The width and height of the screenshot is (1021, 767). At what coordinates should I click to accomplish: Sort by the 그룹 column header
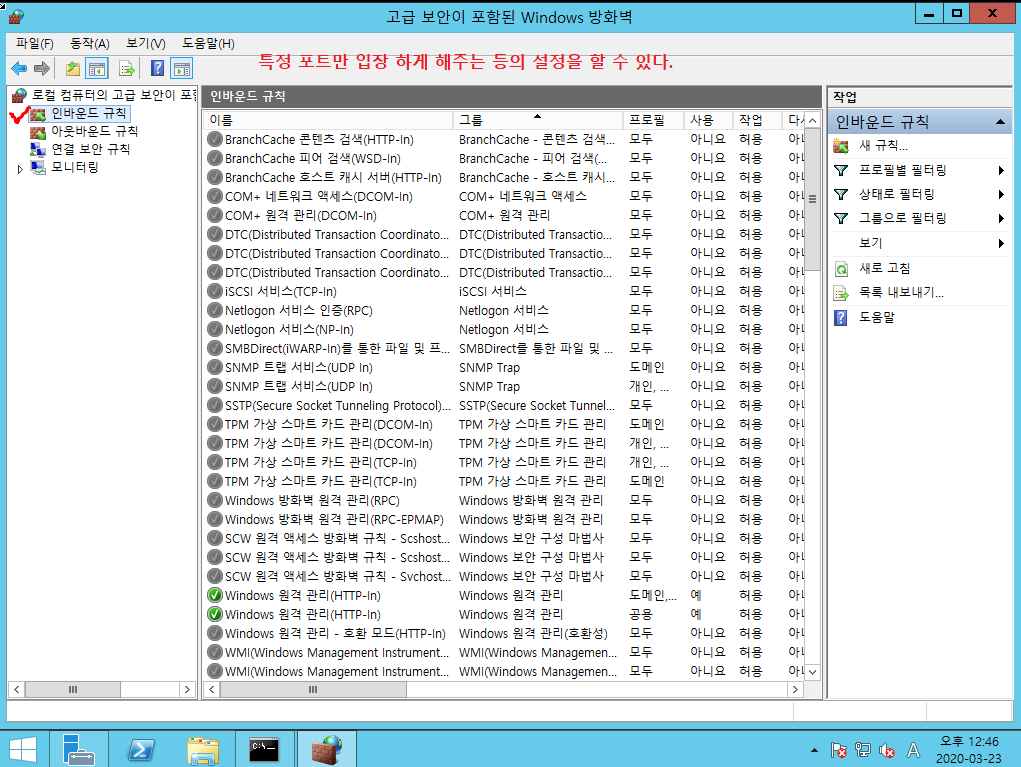[538, 120]
